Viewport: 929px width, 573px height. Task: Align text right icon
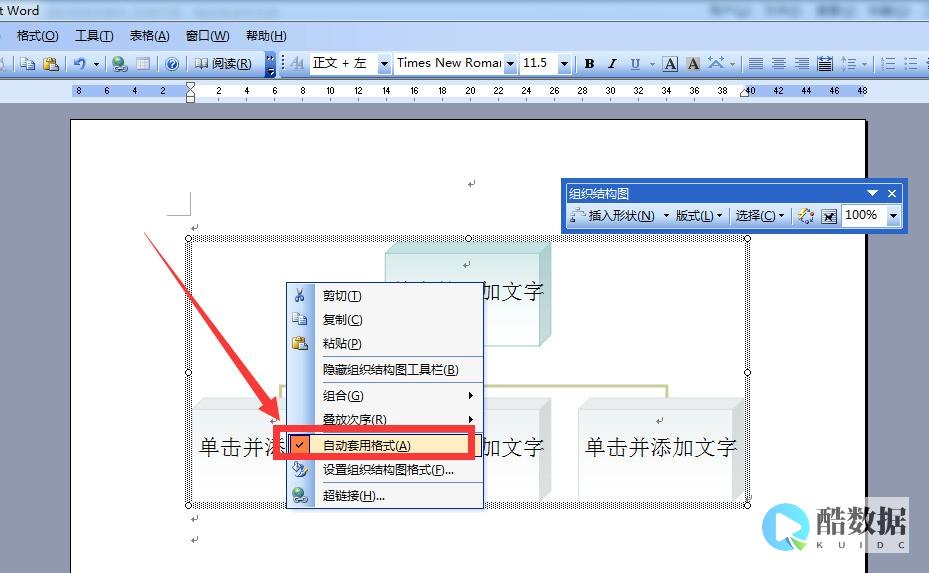pos(802,63)
